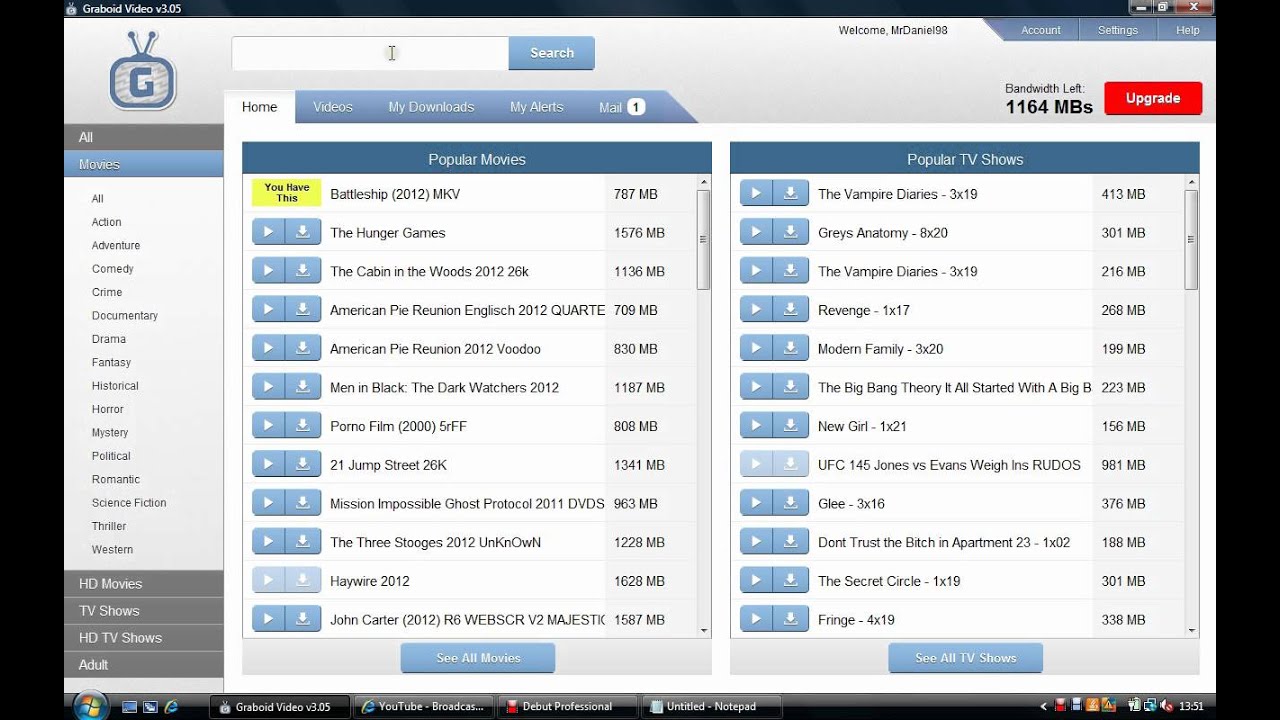The image size is (1280, 720).
Task: Play The Hunger Games movie
Action: click(268, 233)
